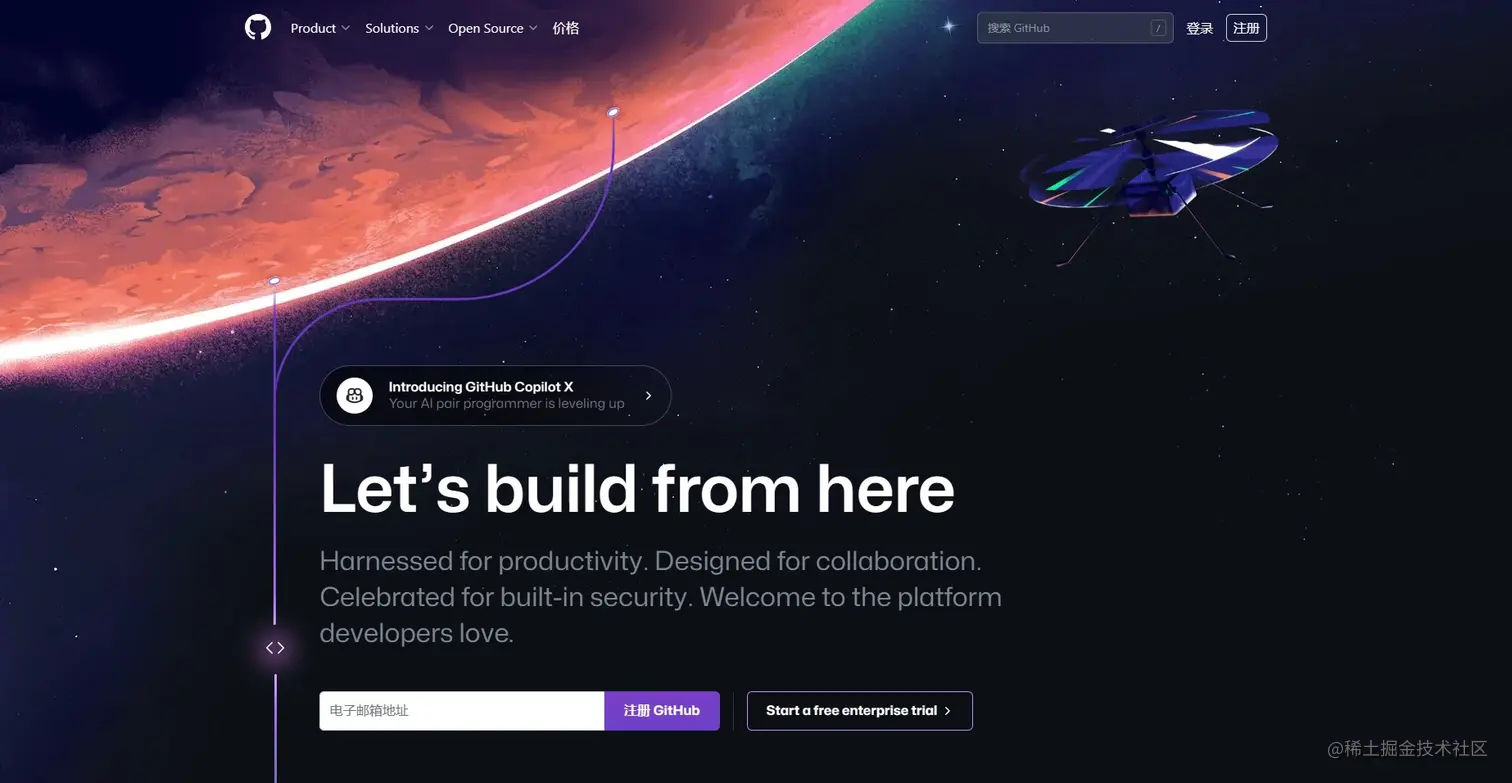
Task: Click the 注册 sign up button
Action: click(x=1246, y=28)
